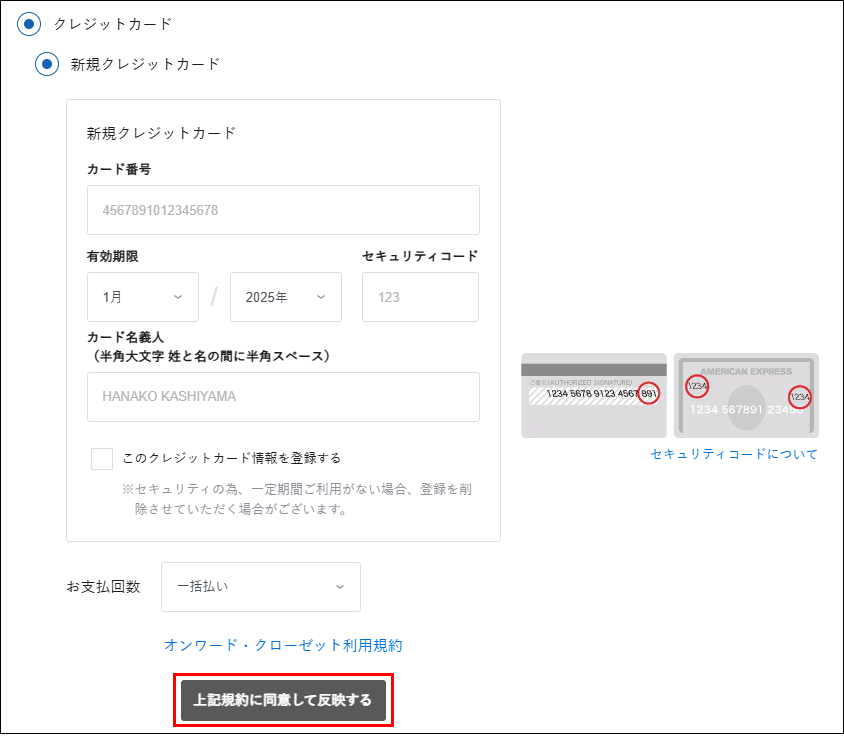844x738 pixels.
Task: Open the expiry year dropdown showing 2025年
Action: coord(286,297)
